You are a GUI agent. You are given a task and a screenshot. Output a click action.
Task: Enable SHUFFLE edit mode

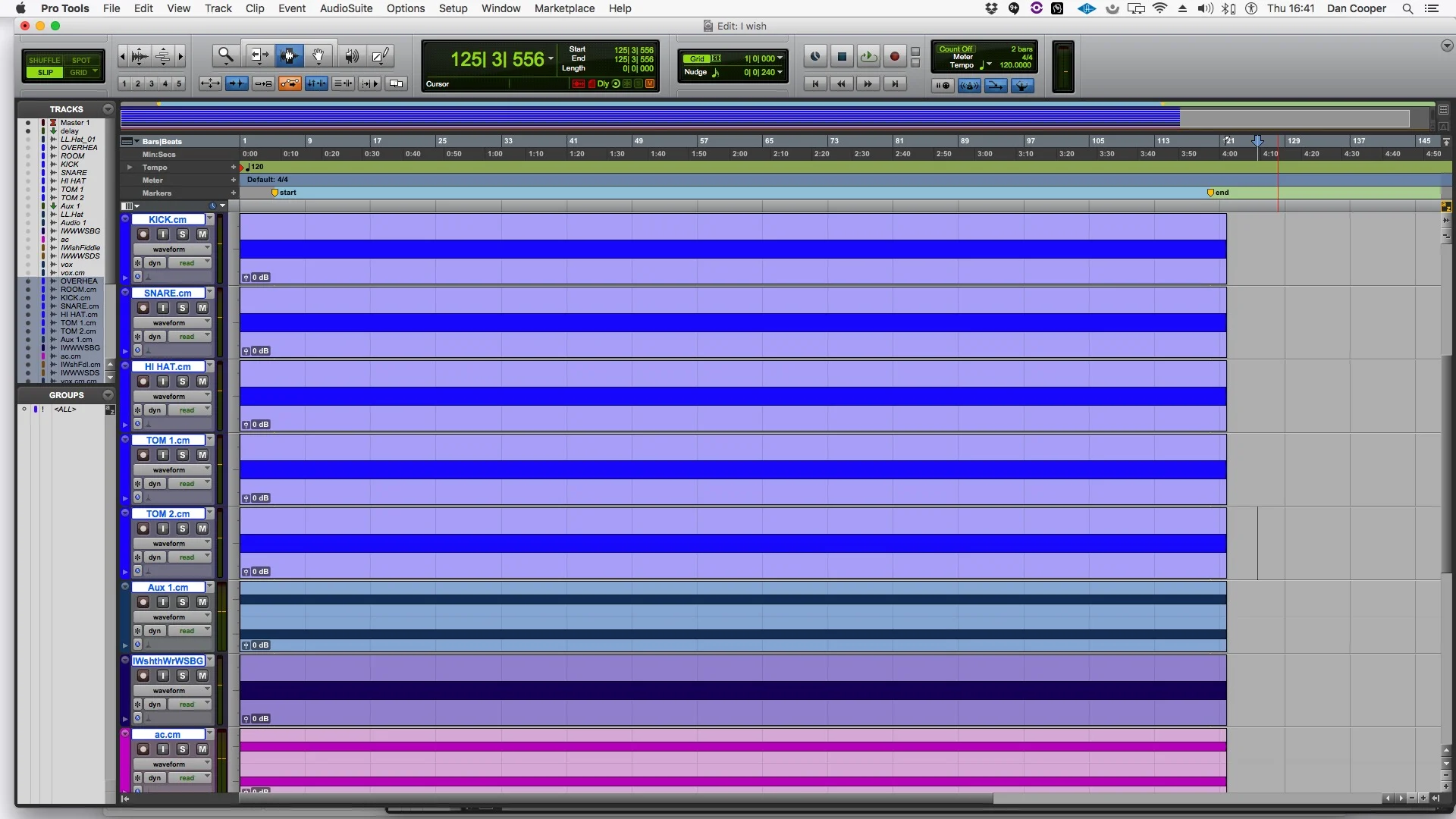click(x=44, y=60)
